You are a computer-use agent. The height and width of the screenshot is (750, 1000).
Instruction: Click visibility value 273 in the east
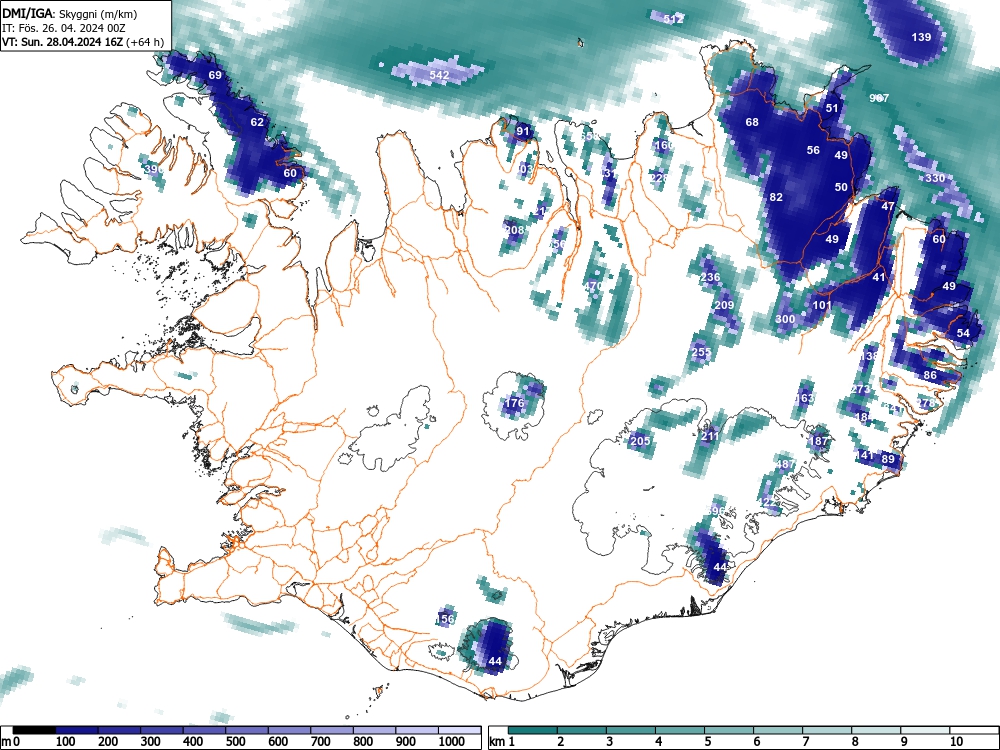coord(860,389)
